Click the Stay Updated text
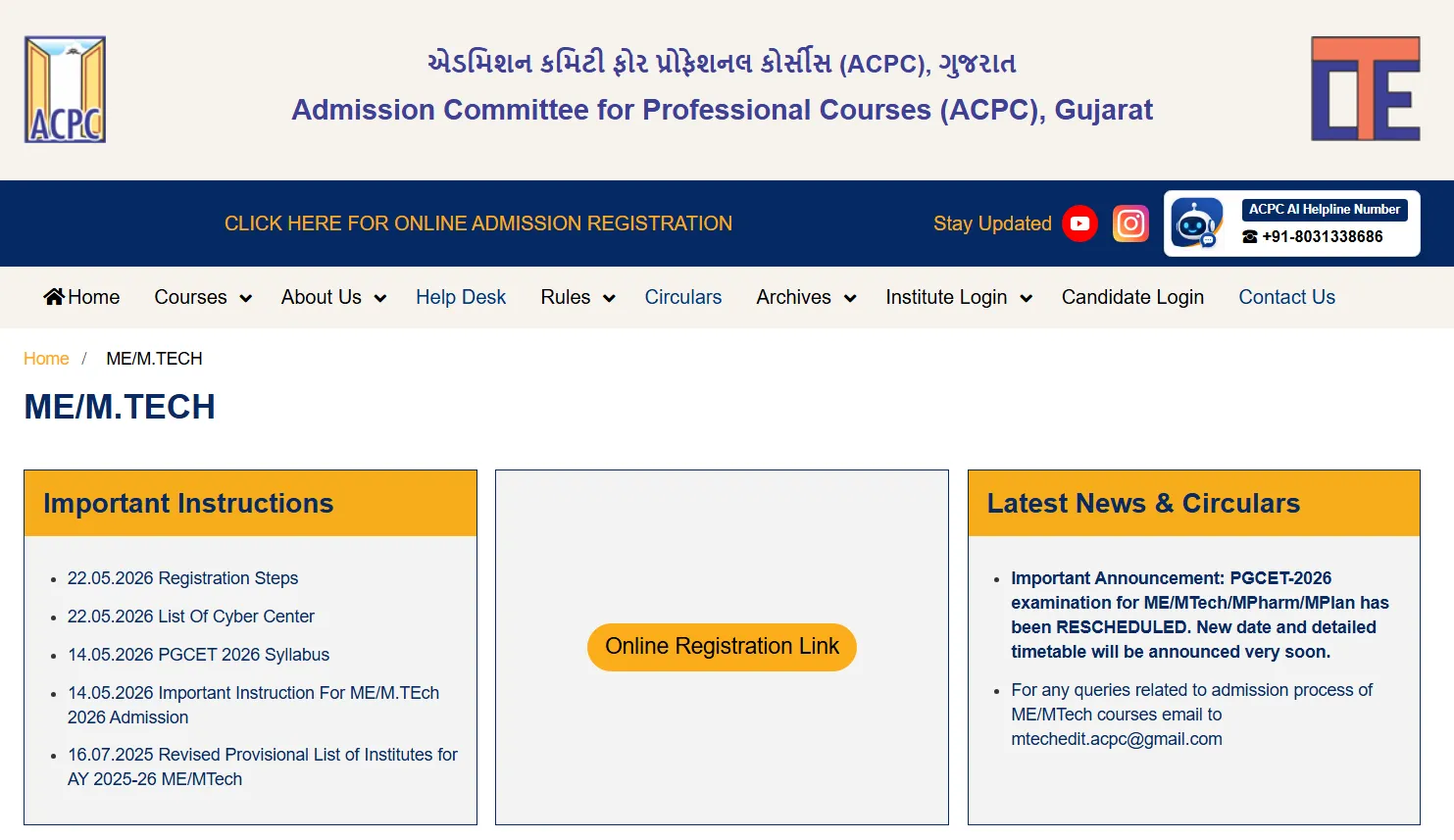Viewport: 1454px width, 840px height. coord(992,223)
